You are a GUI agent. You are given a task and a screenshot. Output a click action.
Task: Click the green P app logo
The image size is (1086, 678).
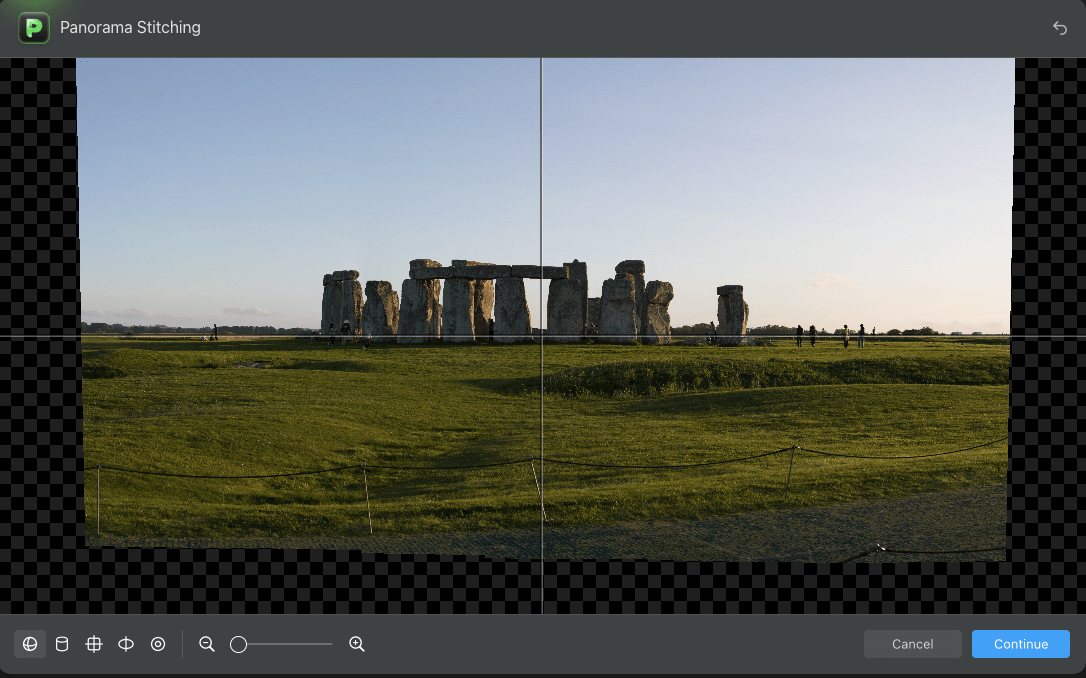(x=33, y=27)
